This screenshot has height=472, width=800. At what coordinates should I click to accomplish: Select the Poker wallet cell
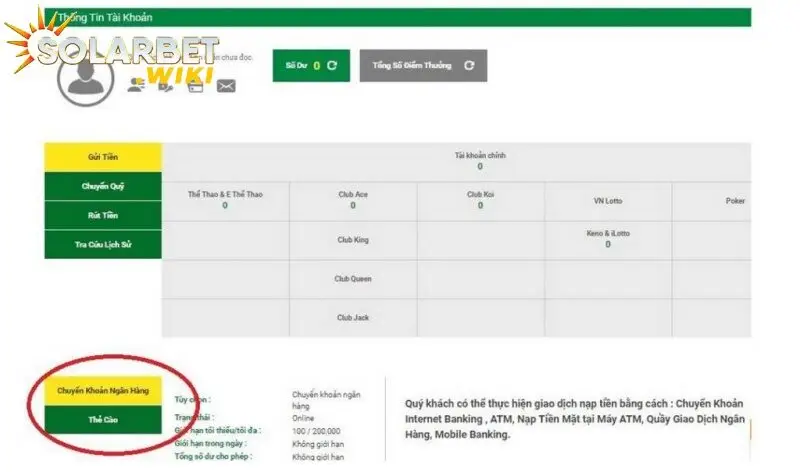point(712,201)
